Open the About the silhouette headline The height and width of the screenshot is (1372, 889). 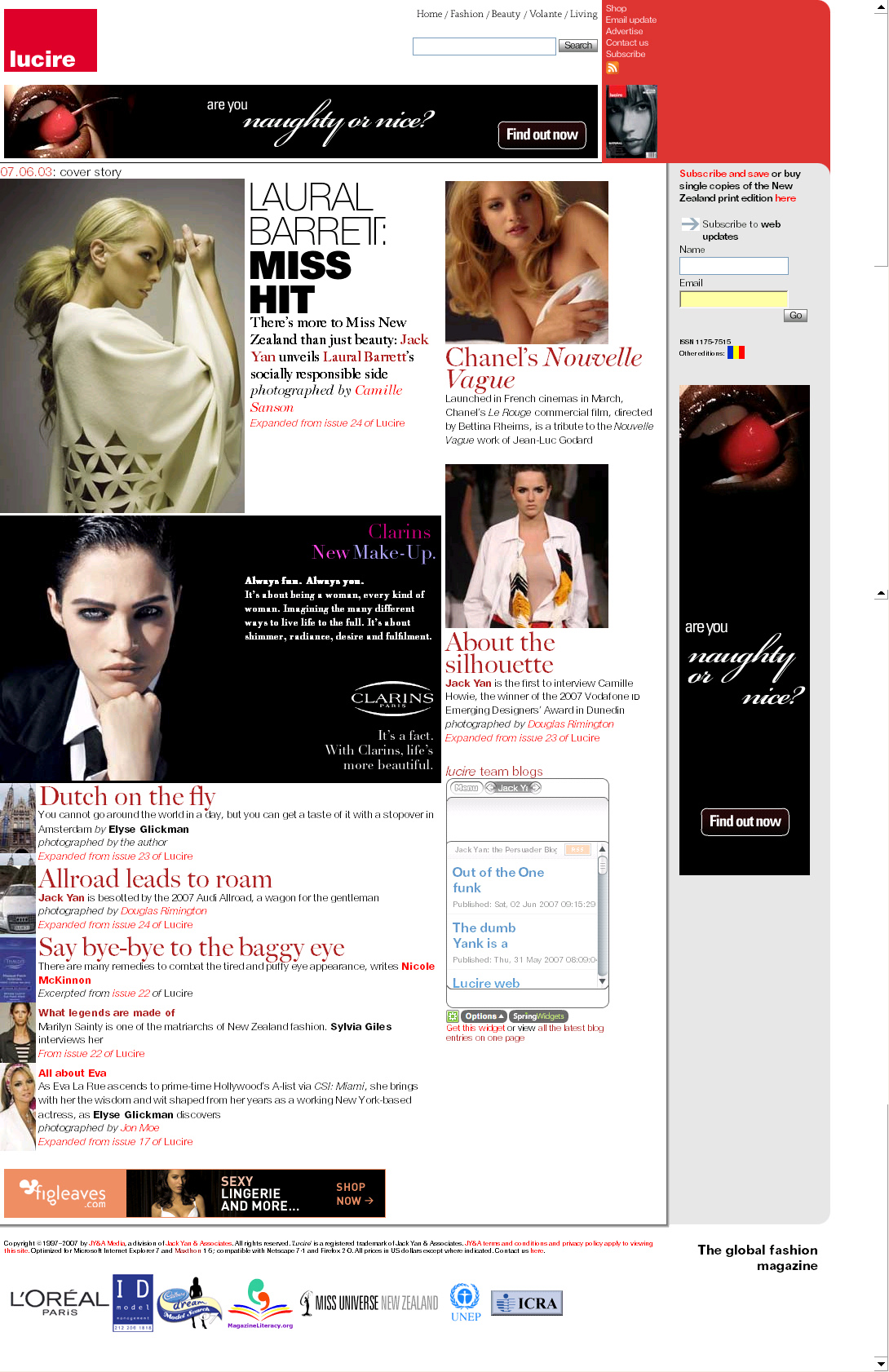coord(500,653)
